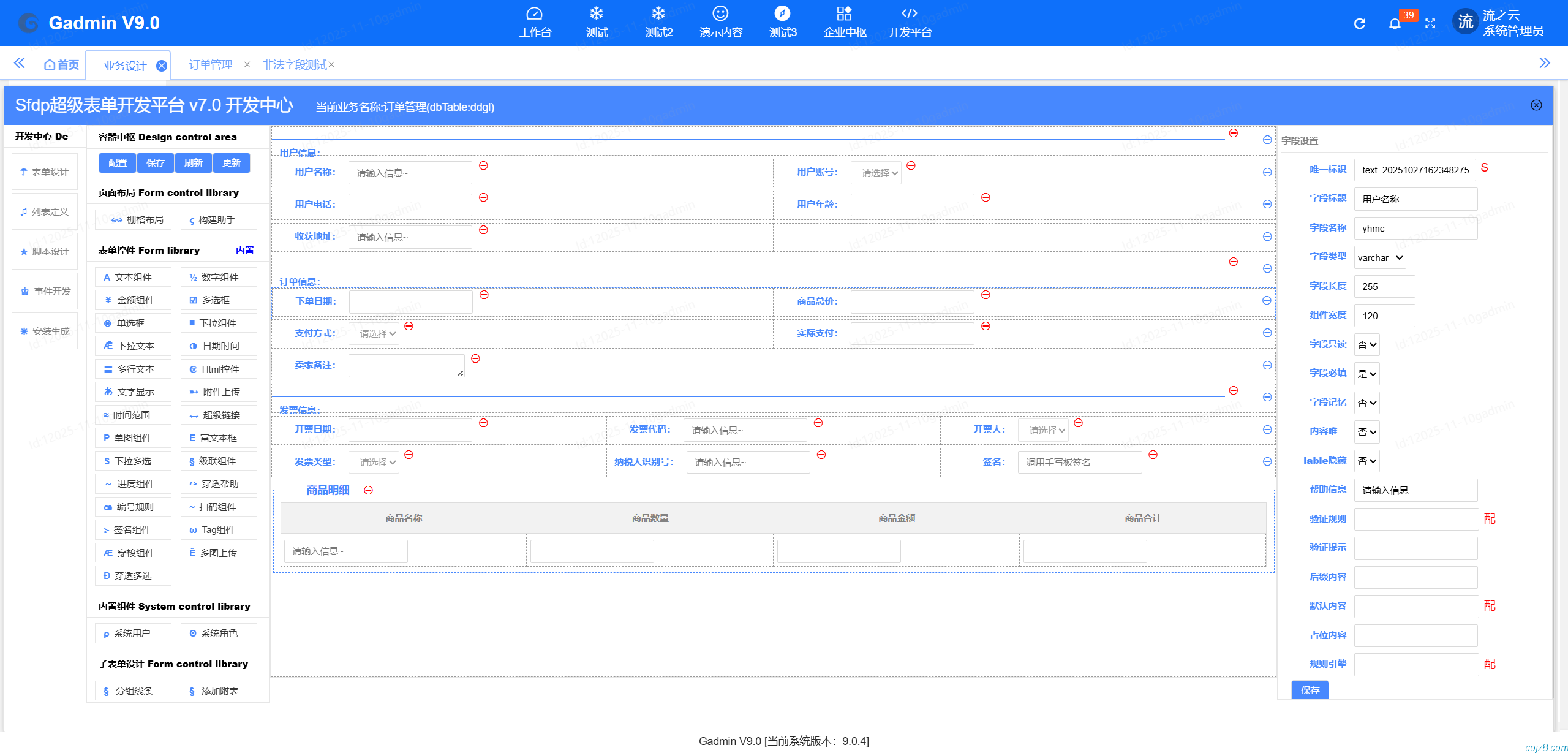Open the 支付方式 selection dropdown
Image resolution: width=1568 pixels, height=753 pixels.
[374, 333]
